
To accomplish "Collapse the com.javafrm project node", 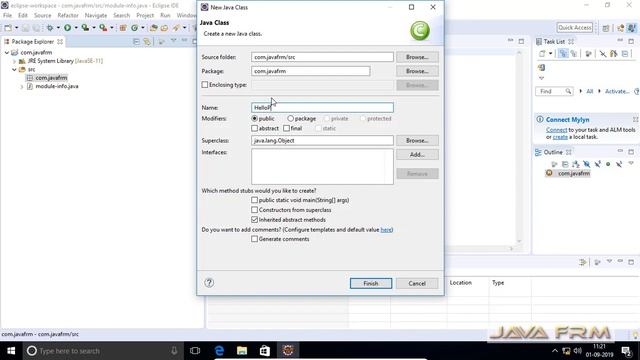I will coord(7,53).
